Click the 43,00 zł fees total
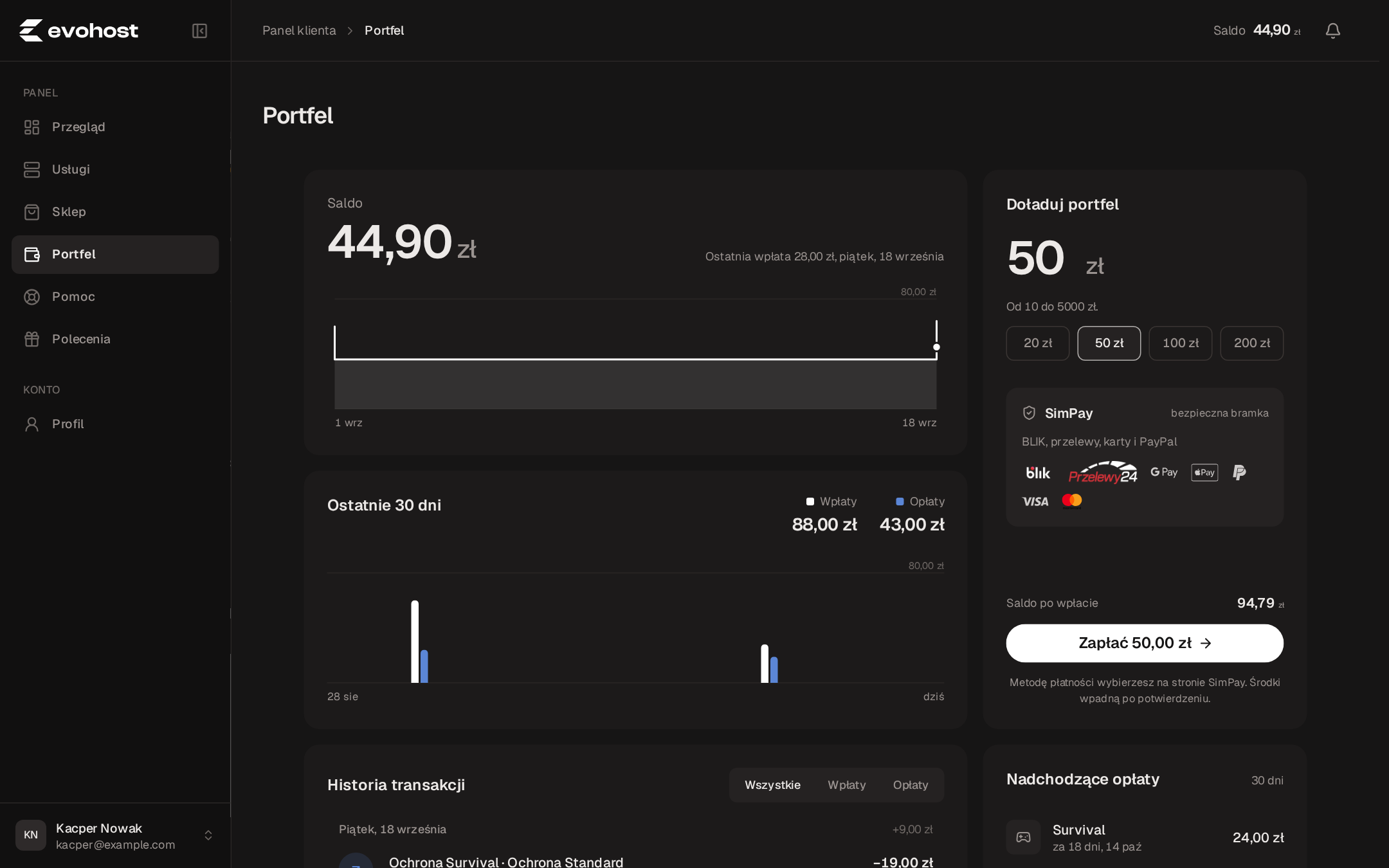 coord(912,525)
